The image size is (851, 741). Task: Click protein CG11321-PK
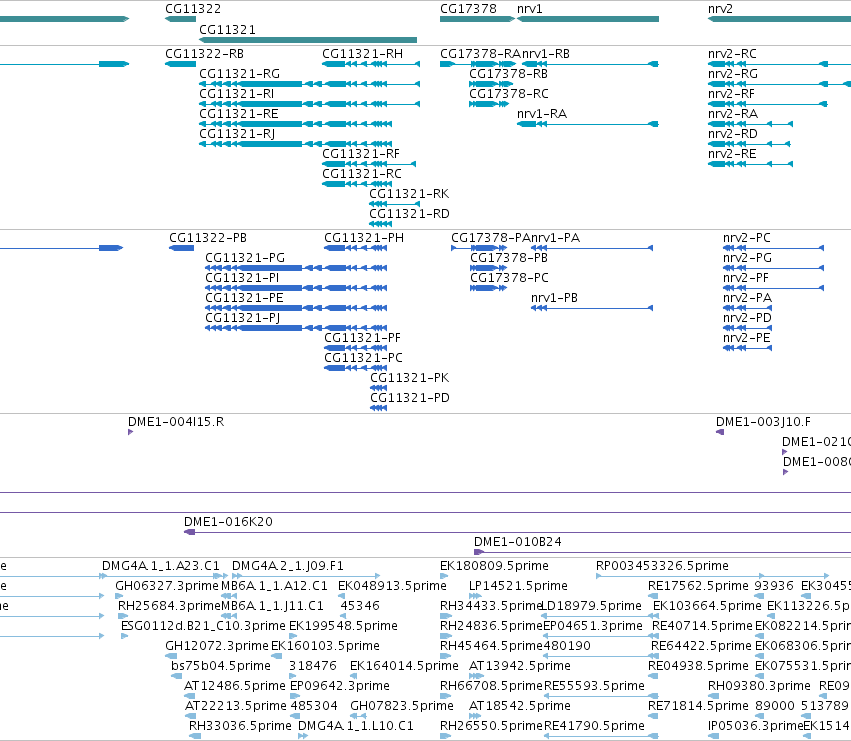pyautogui.click(x=378, y=388)
